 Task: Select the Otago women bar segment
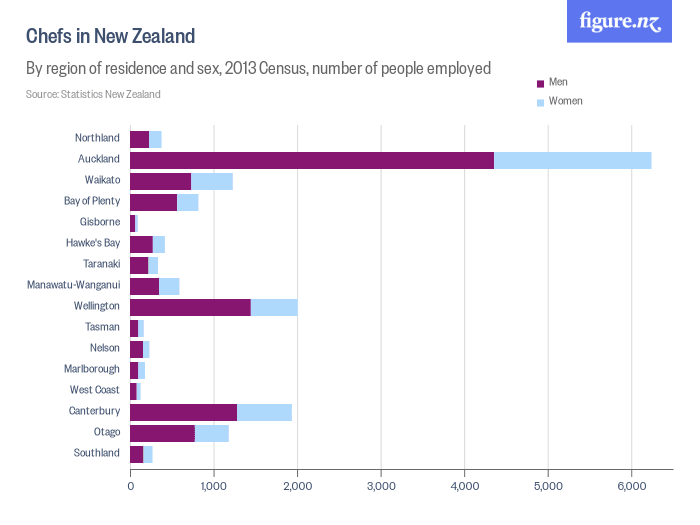click(x=212, y=432)
